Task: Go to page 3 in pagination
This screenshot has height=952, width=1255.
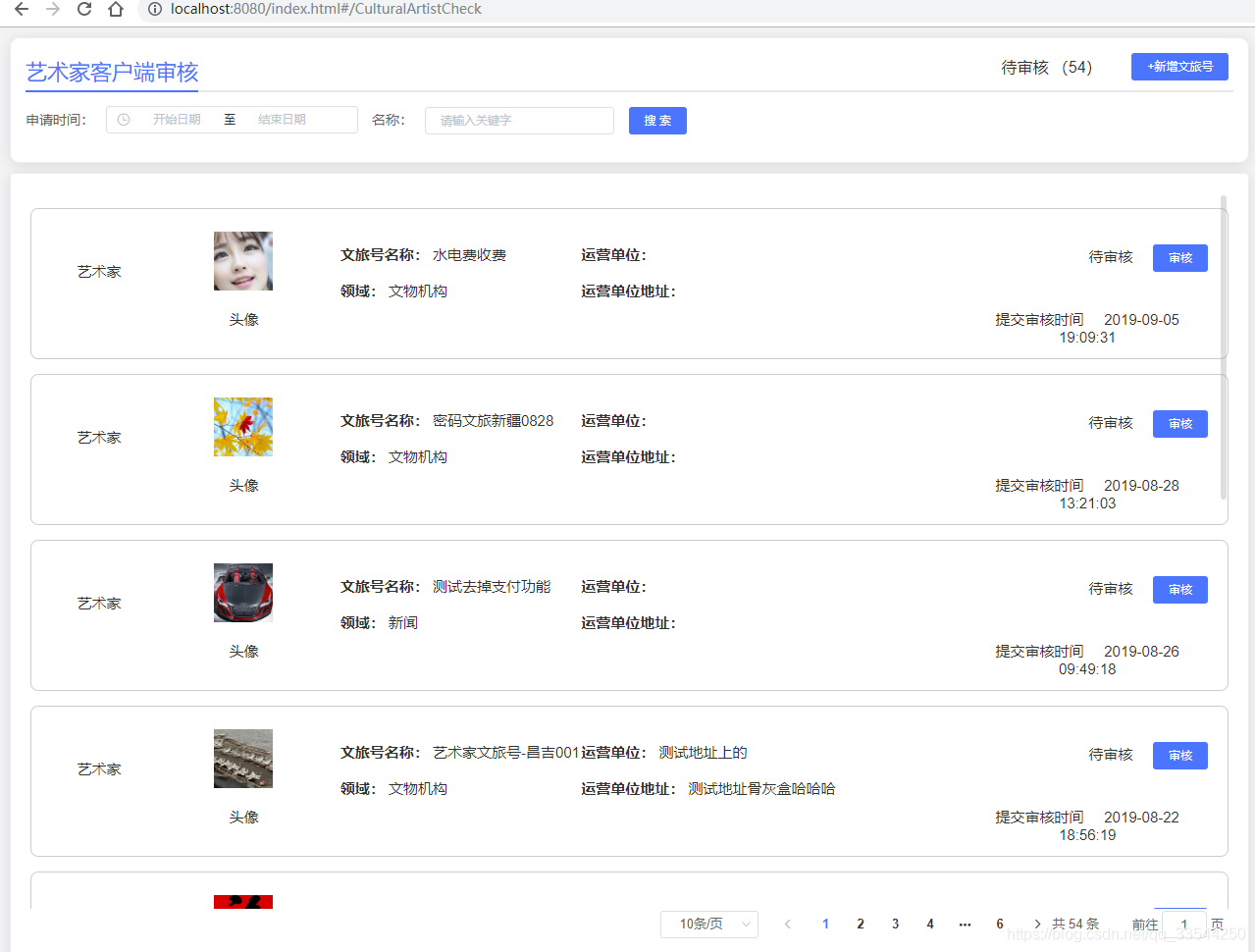Action: (895, 924)
